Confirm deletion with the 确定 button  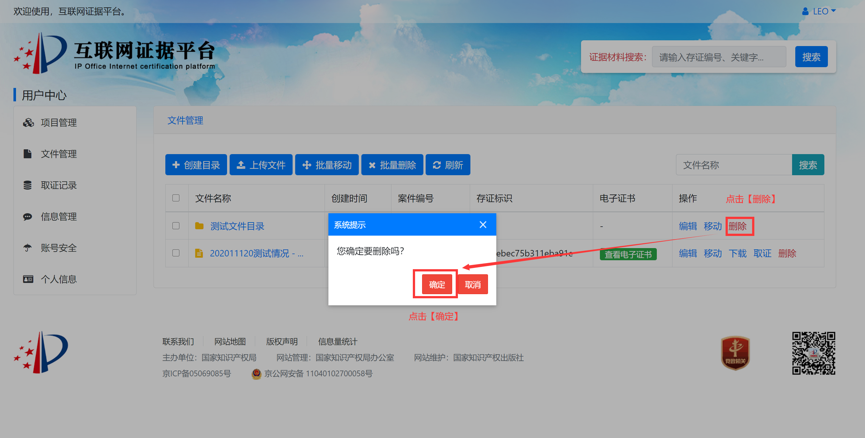(x=437, y=285)
